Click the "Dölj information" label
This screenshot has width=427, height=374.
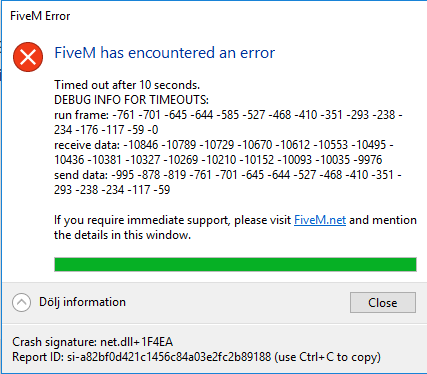pyautogui.click(x=82, y=302)
